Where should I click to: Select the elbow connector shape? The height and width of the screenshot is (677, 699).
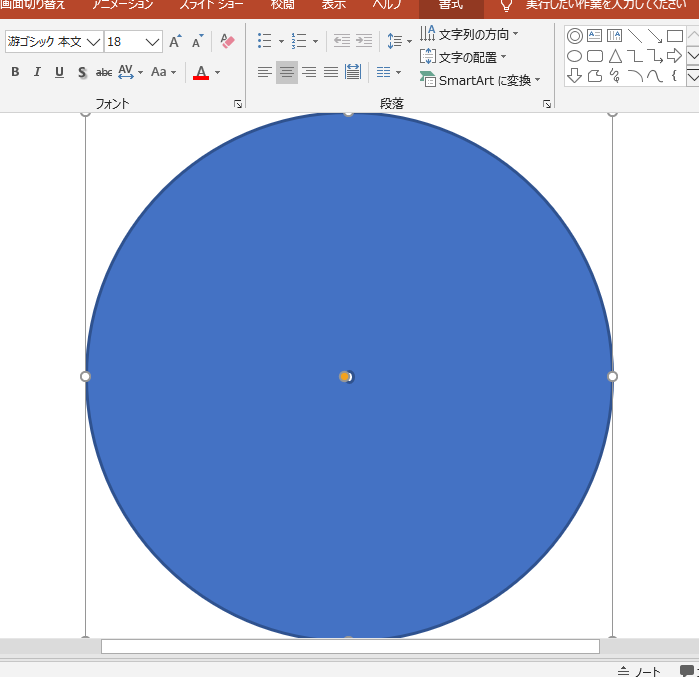point(634,56)
